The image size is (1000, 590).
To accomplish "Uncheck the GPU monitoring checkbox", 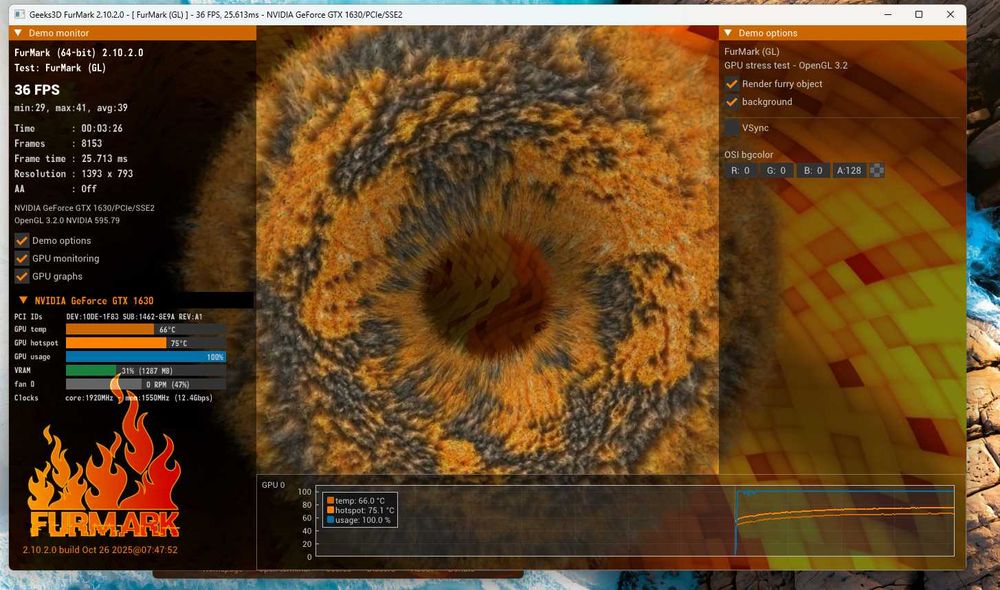I will point(22,258).
